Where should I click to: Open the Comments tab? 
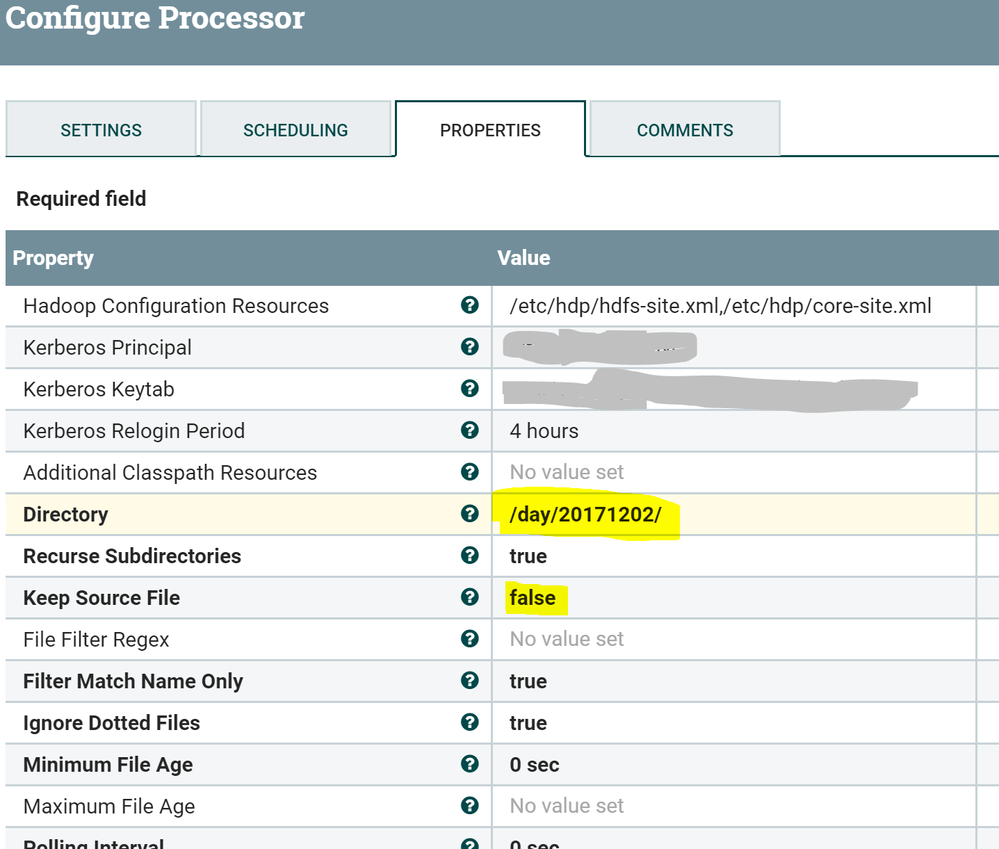coord(685,130)
